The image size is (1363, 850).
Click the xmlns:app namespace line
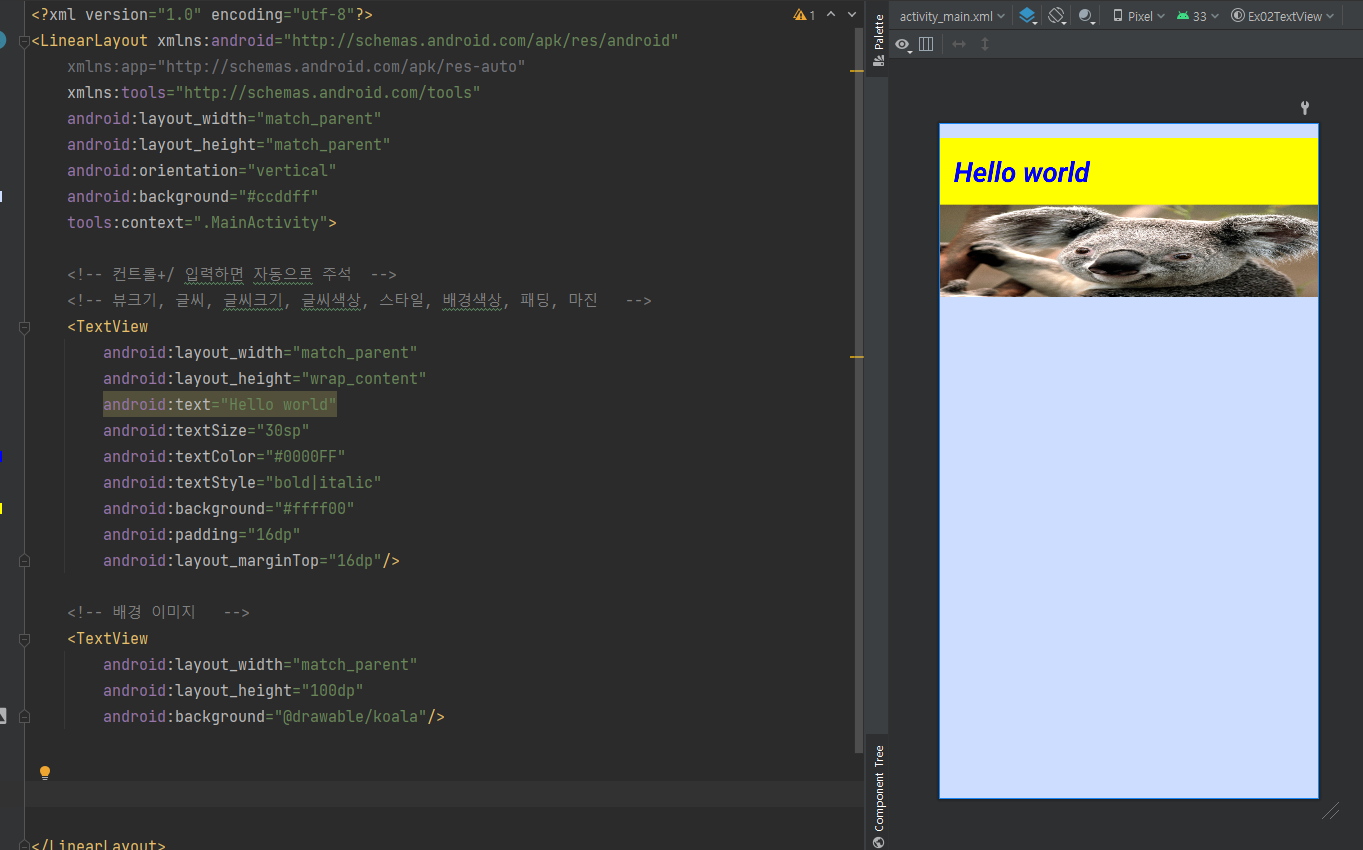coord(296,67)
